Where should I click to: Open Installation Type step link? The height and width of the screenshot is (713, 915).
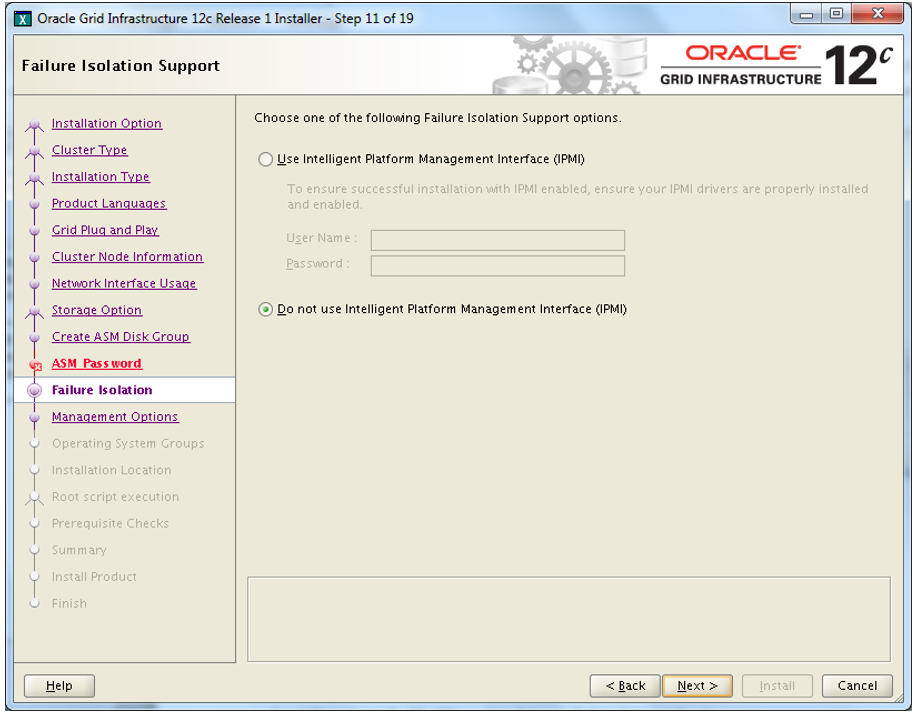(x=100, y=177)
